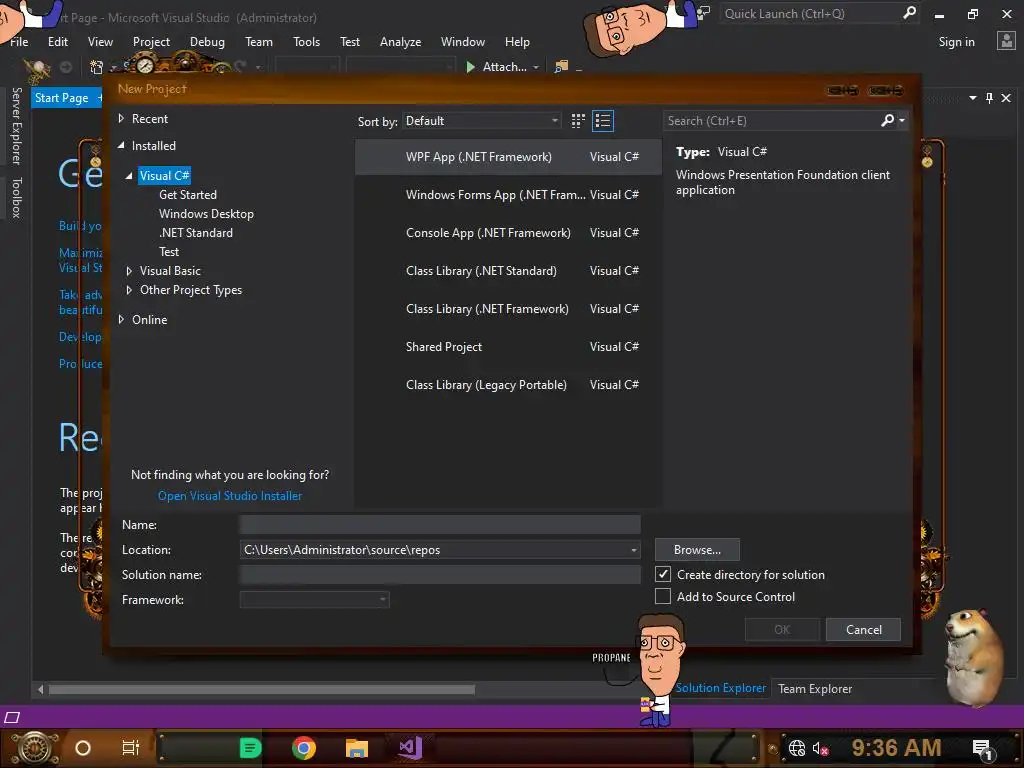Click the navigate forward toolbar icon
The image size is (1024, 768).
[x=66, y=67]
